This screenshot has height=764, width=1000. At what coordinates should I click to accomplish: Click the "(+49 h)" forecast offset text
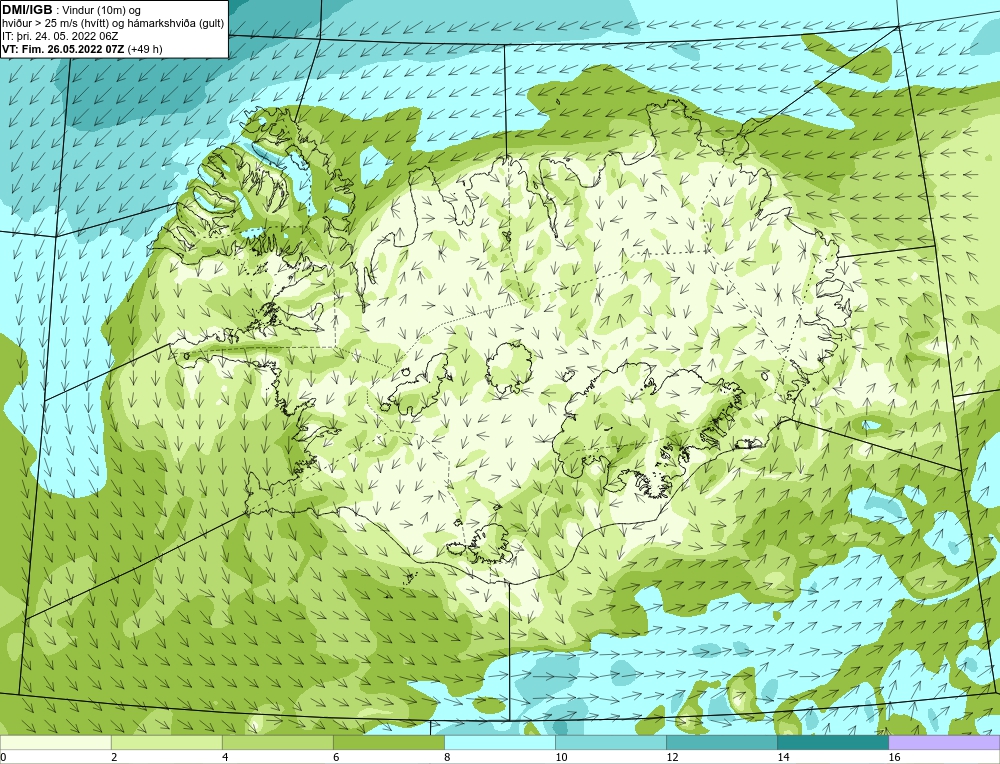click(x=145, y=49)
